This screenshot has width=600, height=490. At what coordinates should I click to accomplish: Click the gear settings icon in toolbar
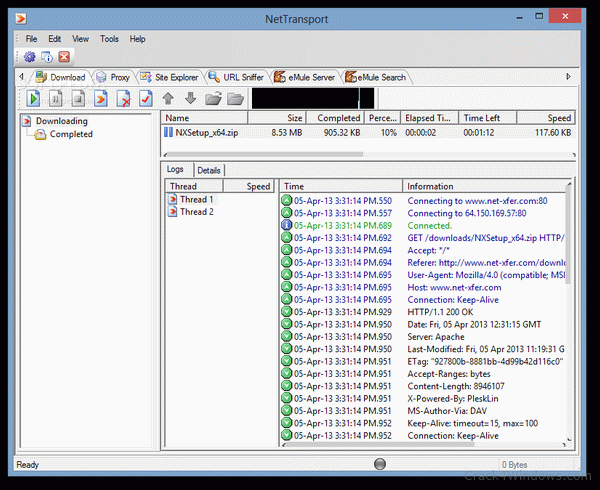(30, 57)
